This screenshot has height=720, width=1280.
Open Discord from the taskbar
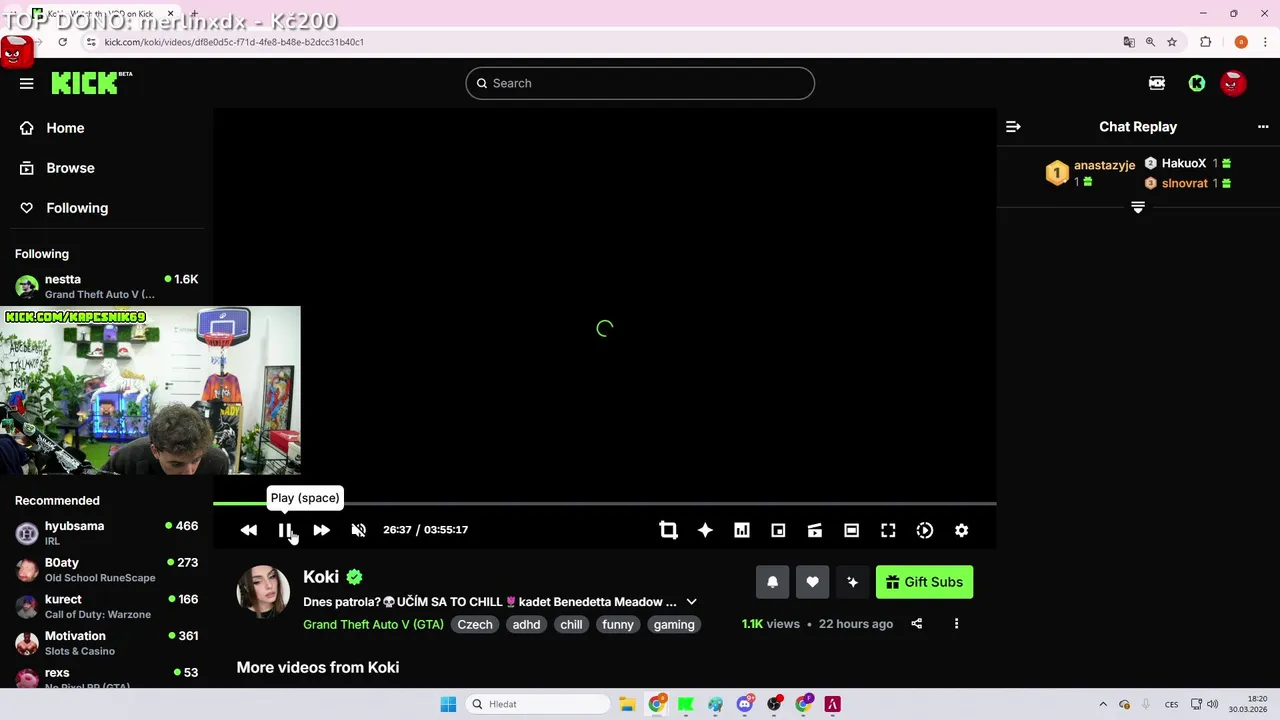(x=745, y=704)
